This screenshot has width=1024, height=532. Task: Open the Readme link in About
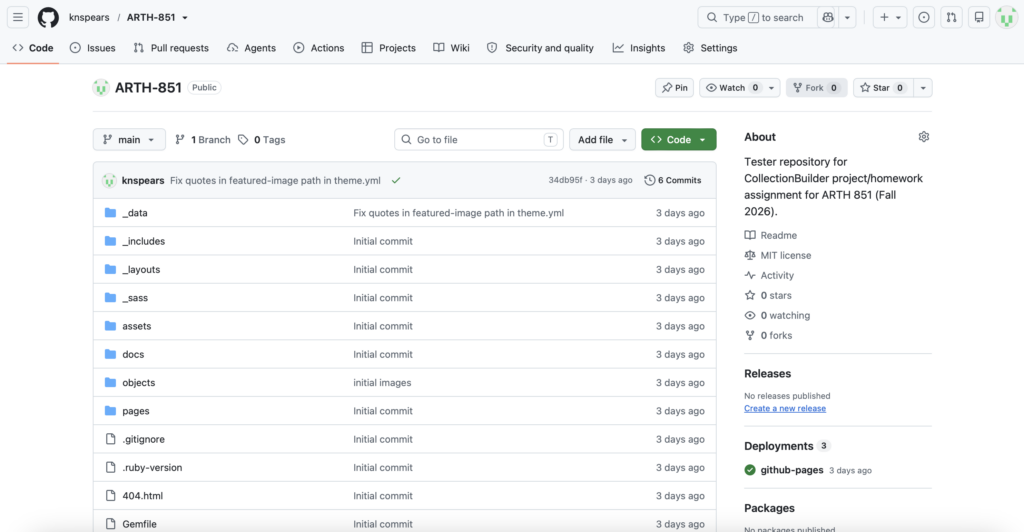click(x=771, y=235)
